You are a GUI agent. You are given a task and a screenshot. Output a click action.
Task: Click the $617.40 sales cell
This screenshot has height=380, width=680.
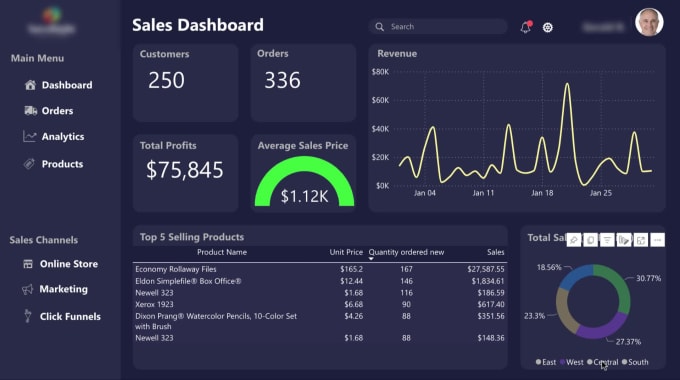tap(491, 305)
